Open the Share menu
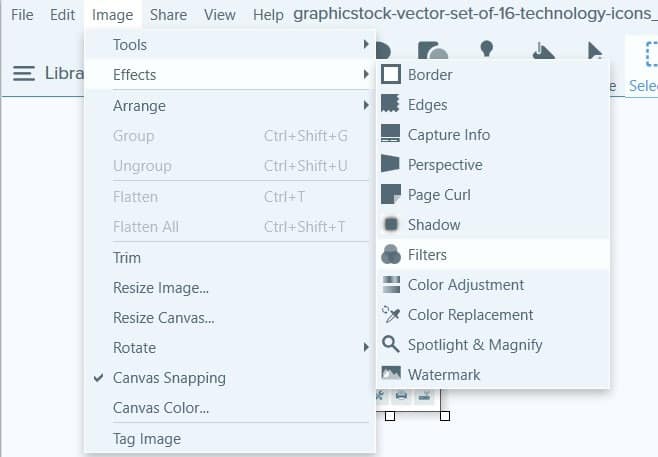Screen dimensions: 658x457 pos(168,15)
